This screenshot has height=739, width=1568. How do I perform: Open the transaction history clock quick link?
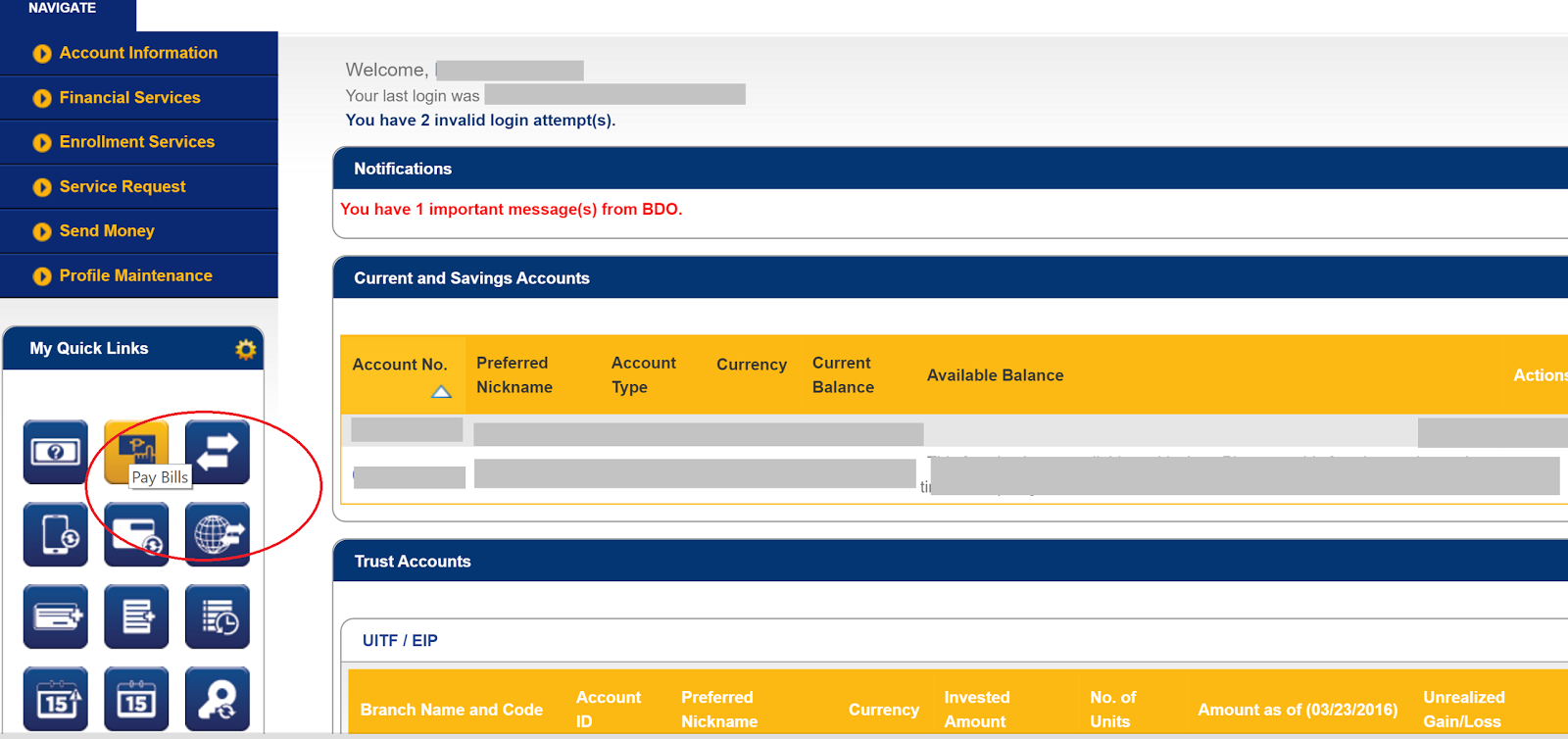point(218,616)
